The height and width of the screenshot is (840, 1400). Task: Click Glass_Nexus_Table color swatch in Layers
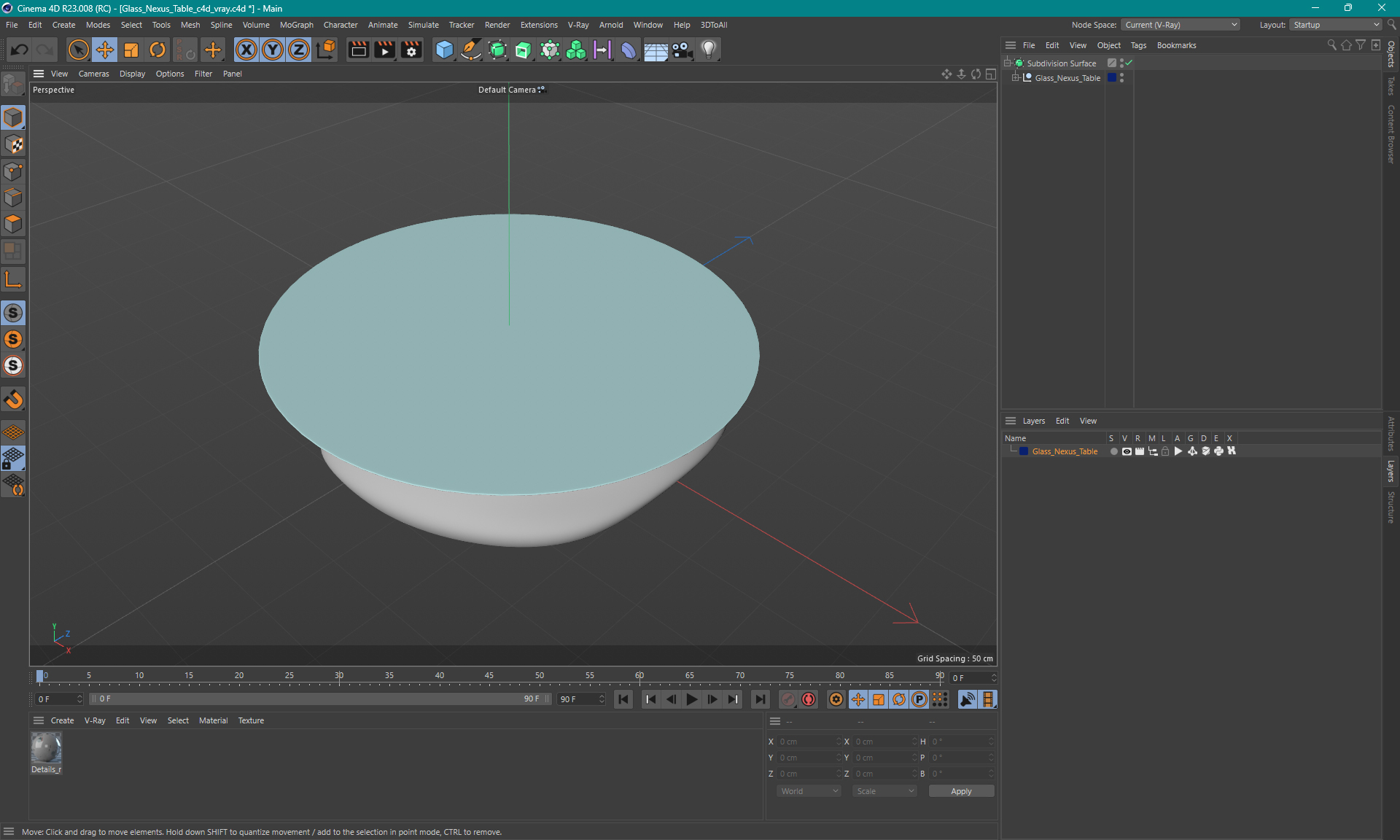tap(1024, 451)
